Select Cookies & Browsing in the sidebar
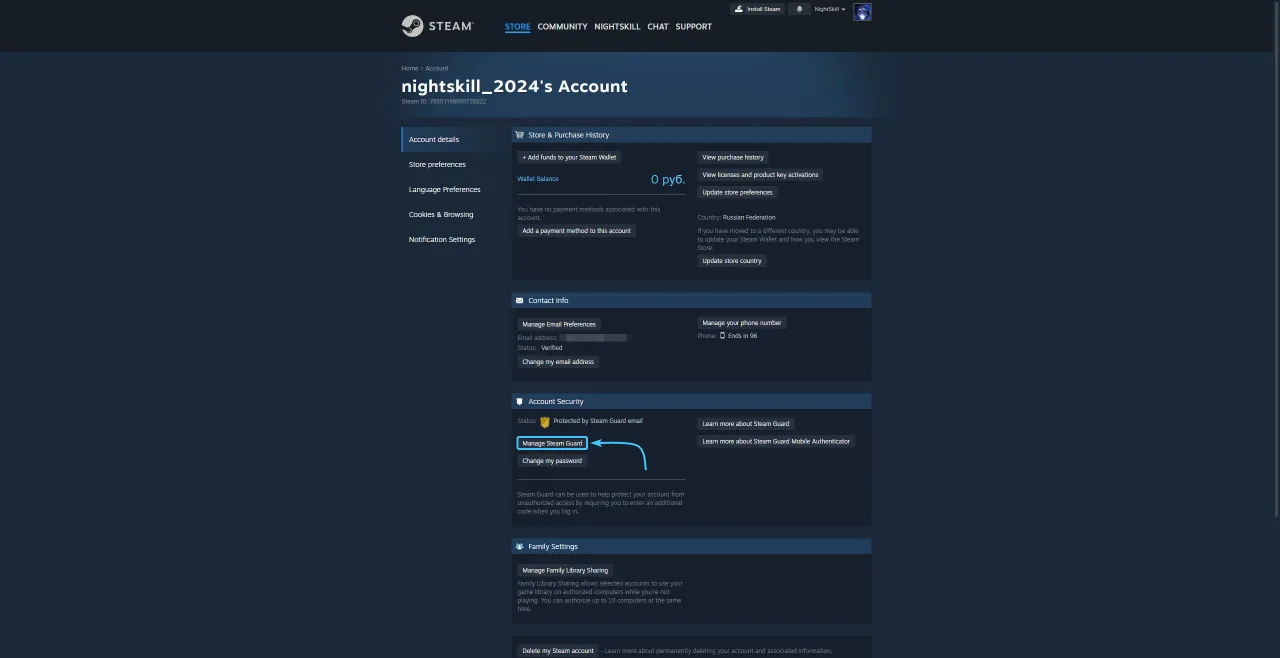1280x658 pixels. (x=441, y=214)
